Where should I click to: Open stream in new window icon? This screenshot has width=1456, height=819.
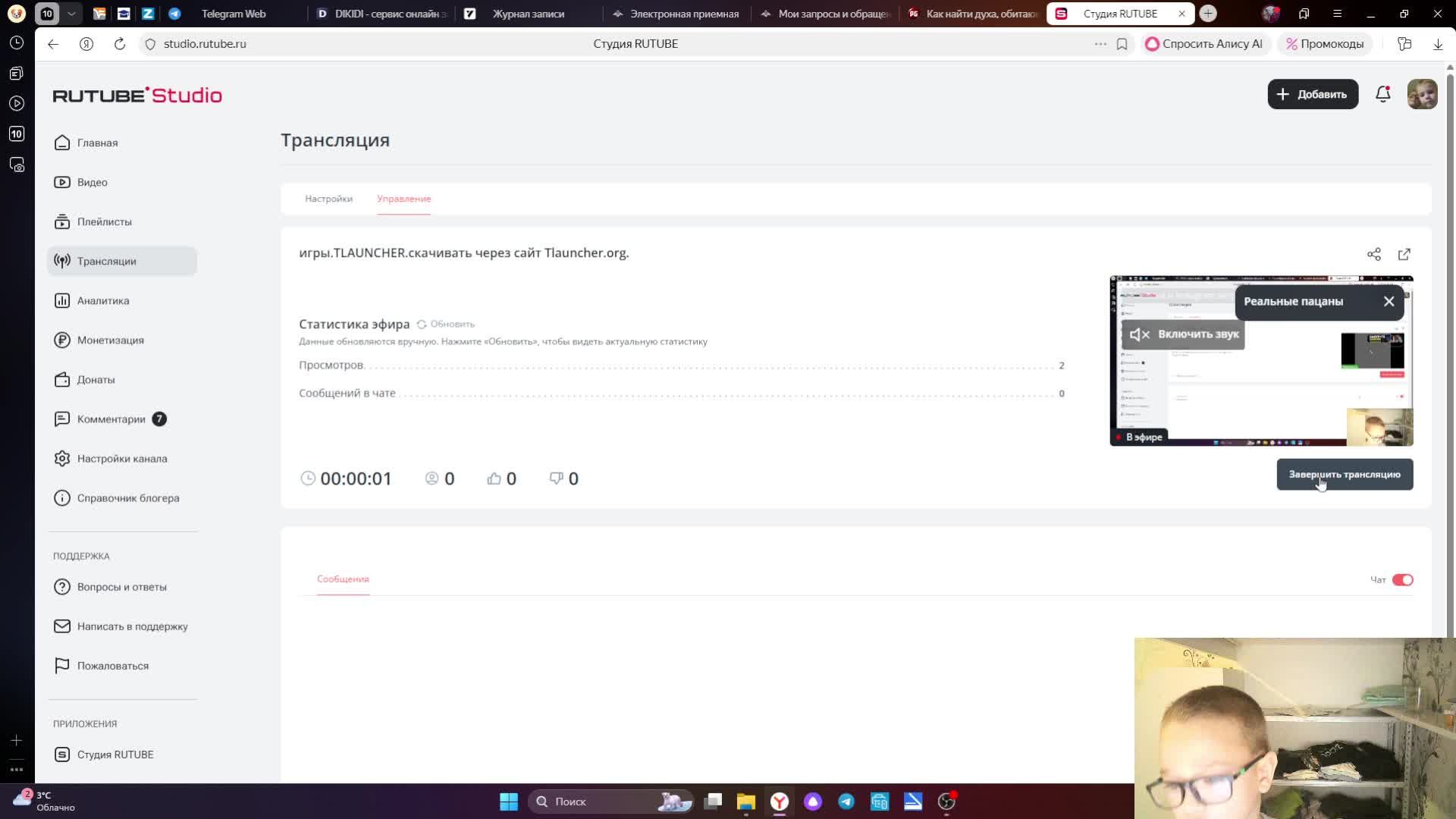(1404, 255)
